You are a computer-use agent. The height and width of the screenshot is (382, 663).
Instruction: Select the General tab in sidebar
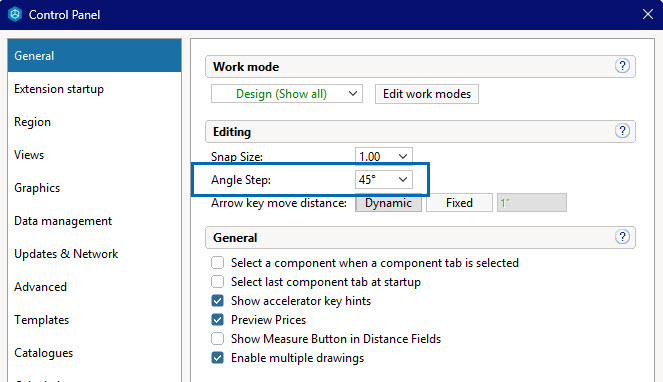[94, 55]
